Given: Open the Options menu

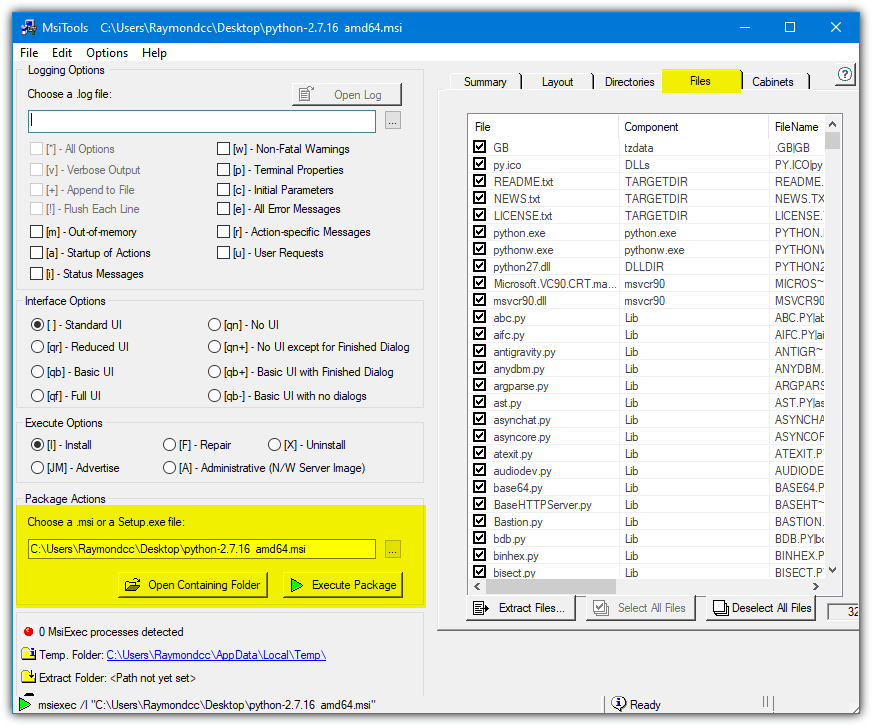Looking at the screenshot, I should pyautogui.click(x=107, y=53).
